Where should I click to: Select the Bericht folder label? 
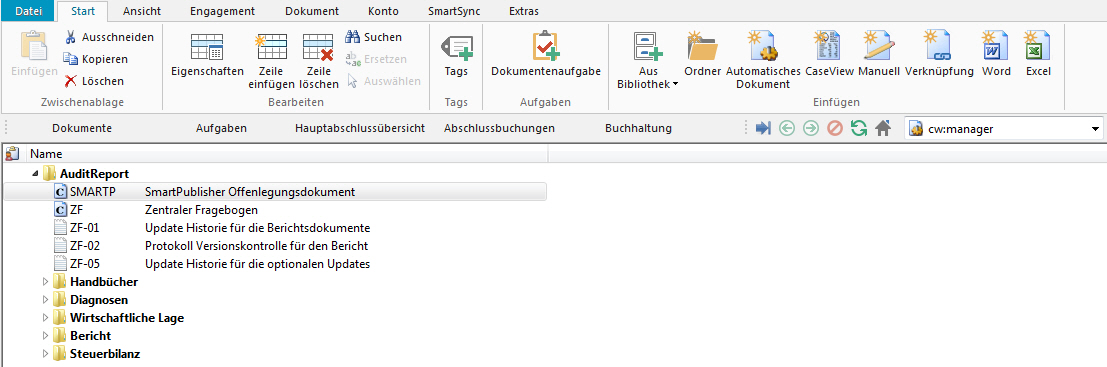(90, 336)
